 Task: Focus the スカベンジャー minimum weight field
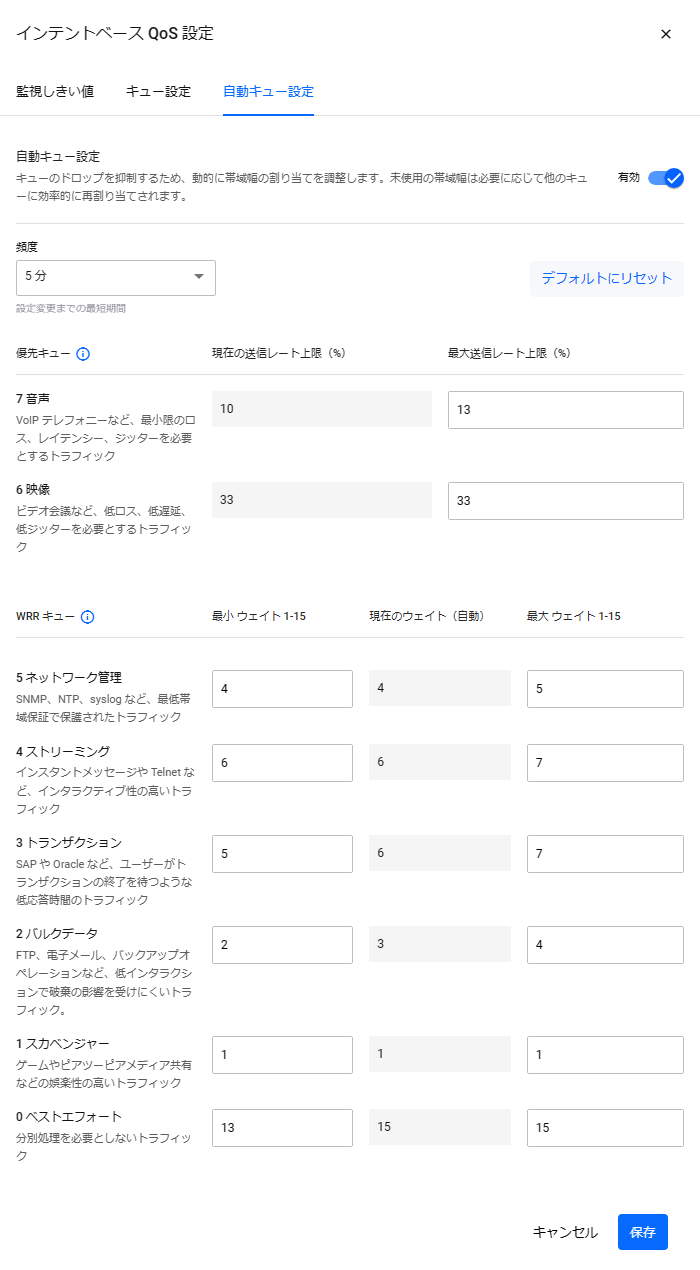(282, 1055)
